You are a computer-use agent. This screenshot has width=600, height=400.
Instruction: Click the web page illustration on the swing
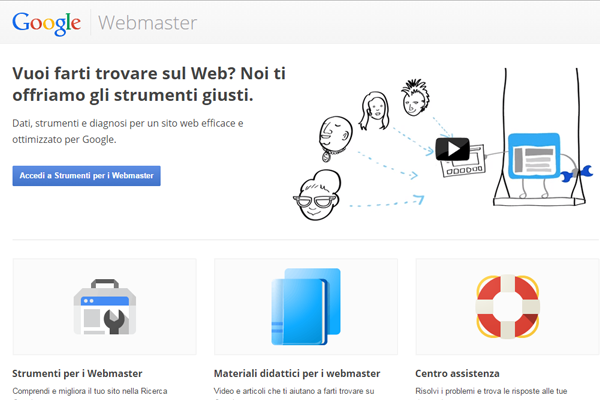[534, 156]
